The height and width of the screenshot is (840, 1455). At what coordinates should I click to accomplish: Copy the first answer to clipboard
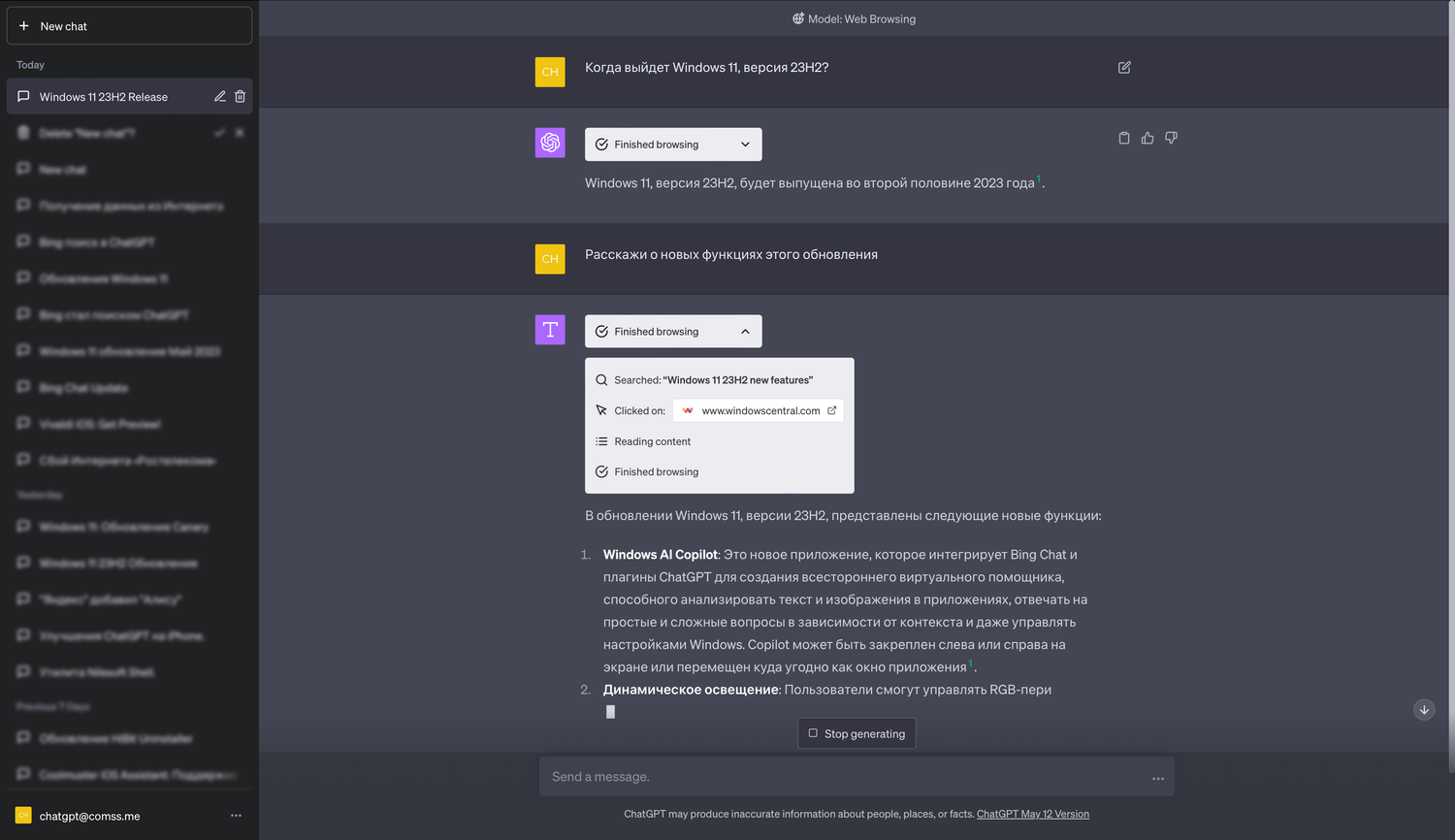tap(1124, 138)
